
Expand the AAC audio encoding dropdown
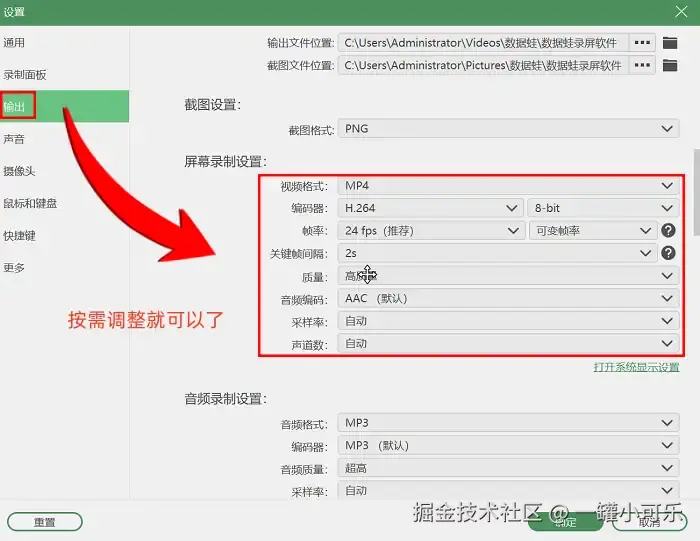click(x=508, y=298)
